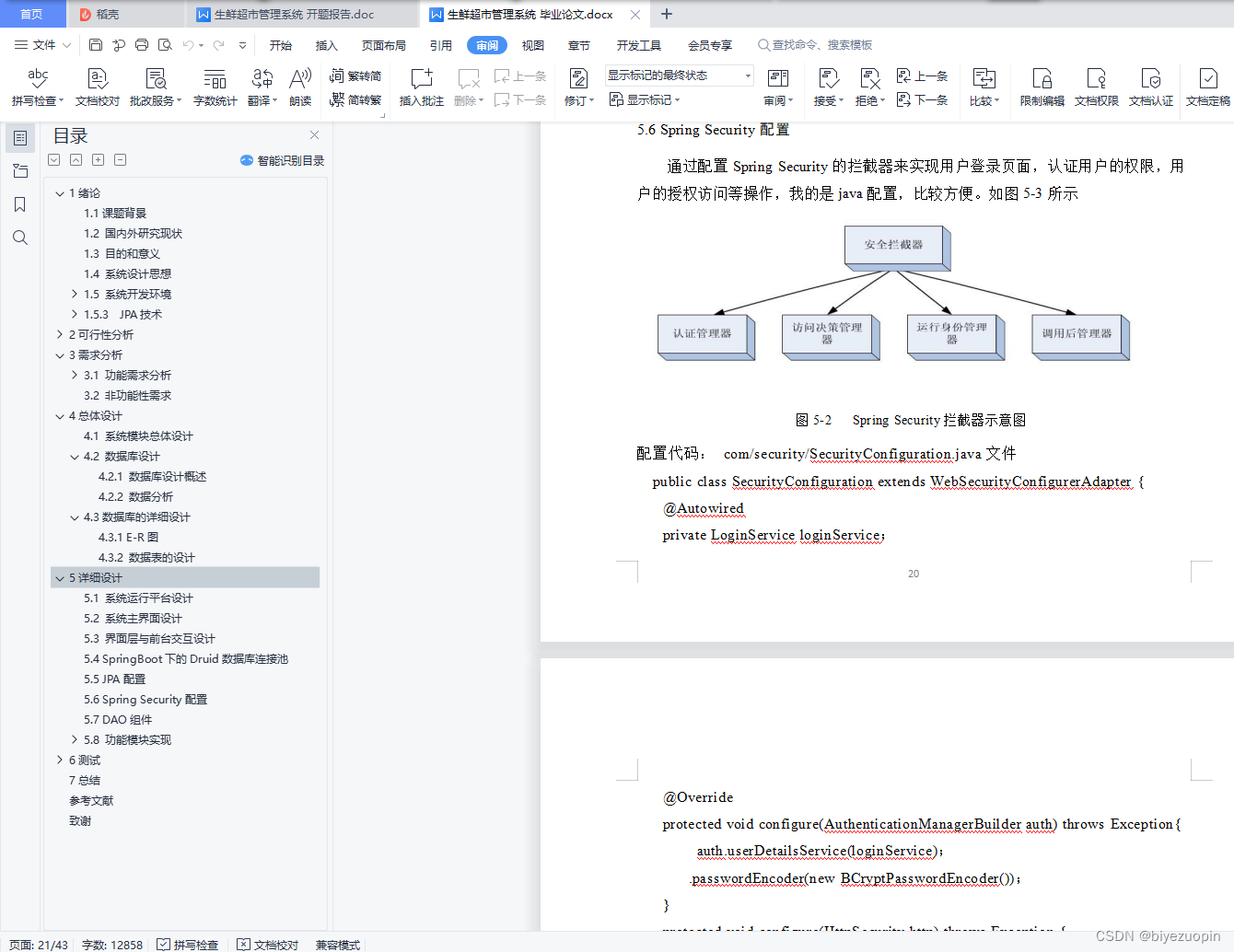Switch to the 引用 ribbon tab
The image size is (1234, 952).
pos(441,45)
